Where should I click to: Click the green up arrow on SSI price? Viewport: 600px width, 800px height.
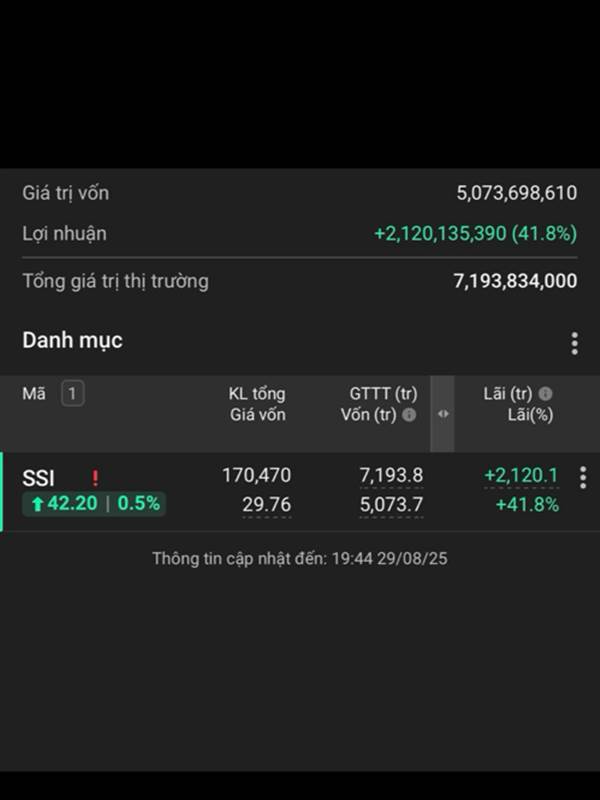pyautogui.click(x=38, y=504)
